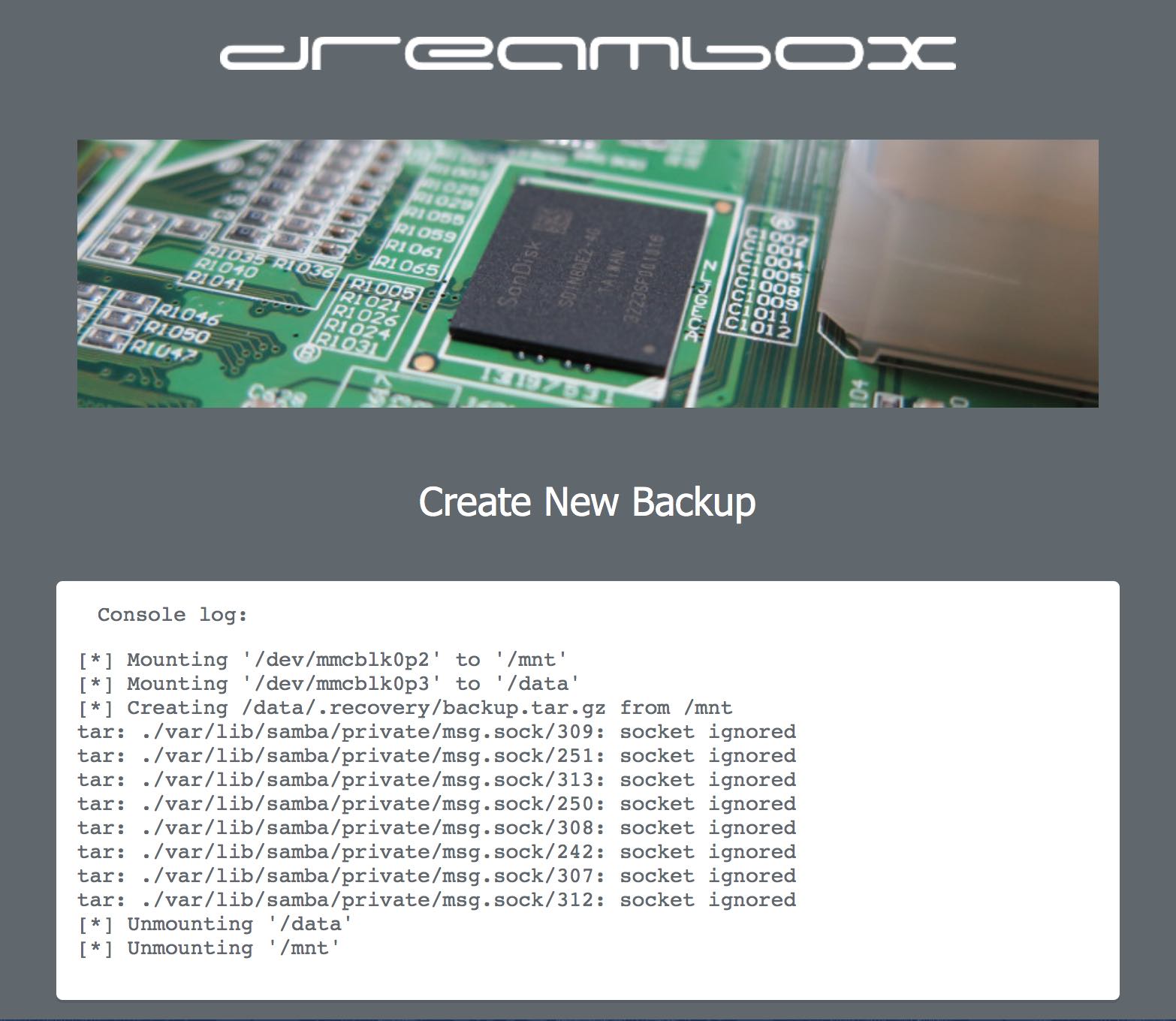Click the 'Creating /data/.recovery/backup.tar.gz' log line

pos(405,708)
